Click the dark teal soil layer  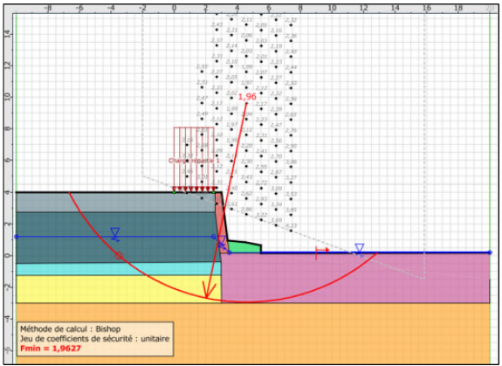click(117, 237)
